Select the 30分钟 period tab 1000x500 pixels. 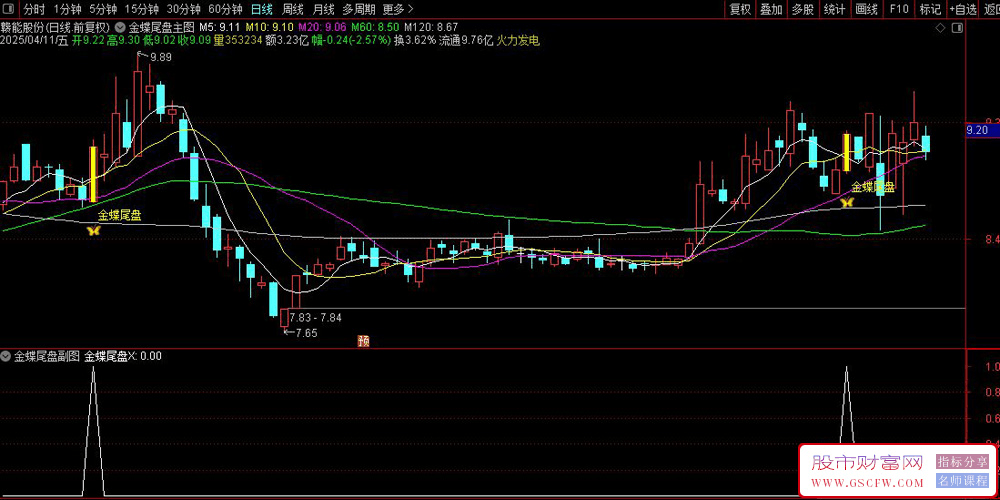(x=184, y=9)
